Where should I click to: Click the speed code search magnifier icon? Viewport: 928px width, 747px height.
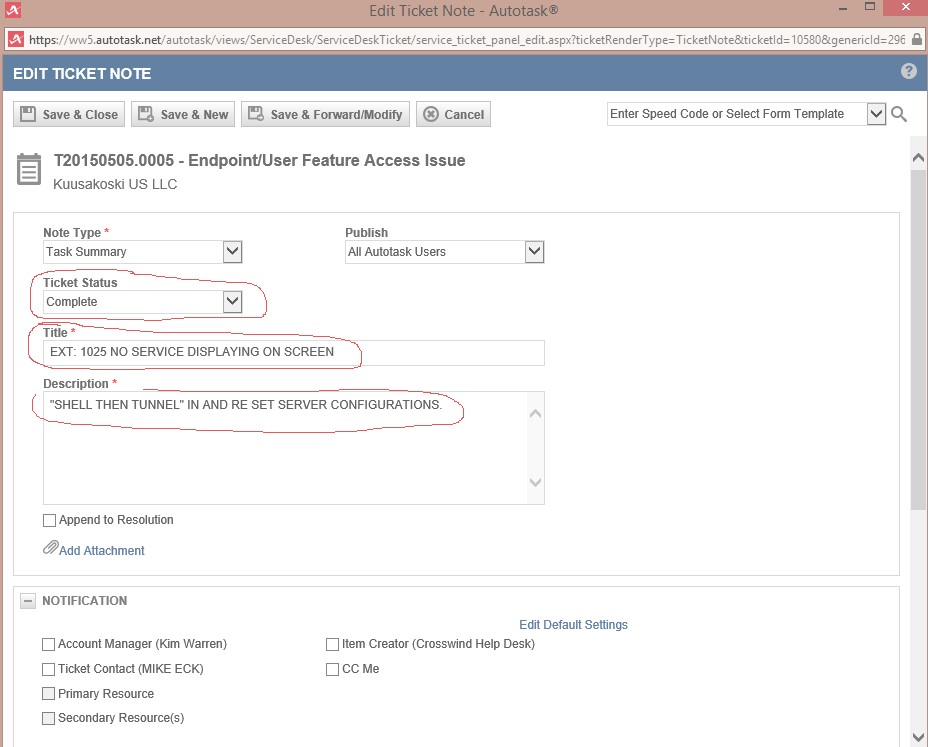(899, 114)
